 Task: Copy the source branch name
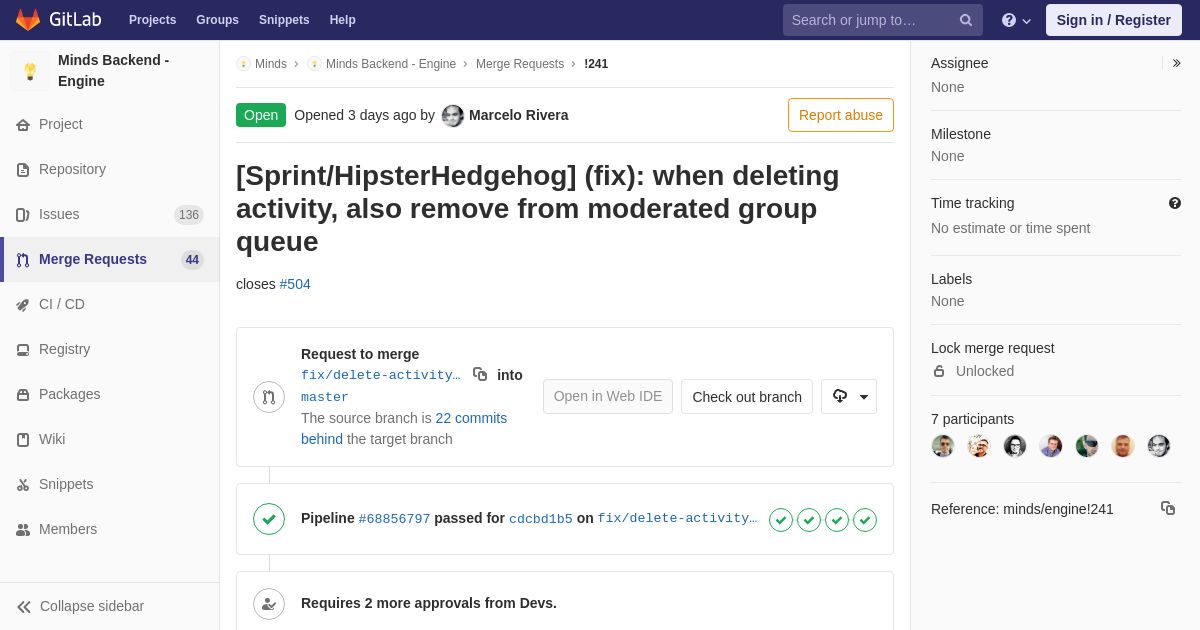(x=480, y=374)
